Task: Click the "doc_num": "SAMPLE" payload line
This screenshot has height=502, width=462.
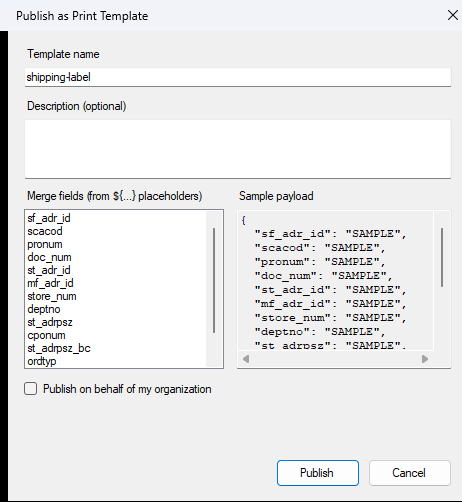Action: [x=324, y=276]
